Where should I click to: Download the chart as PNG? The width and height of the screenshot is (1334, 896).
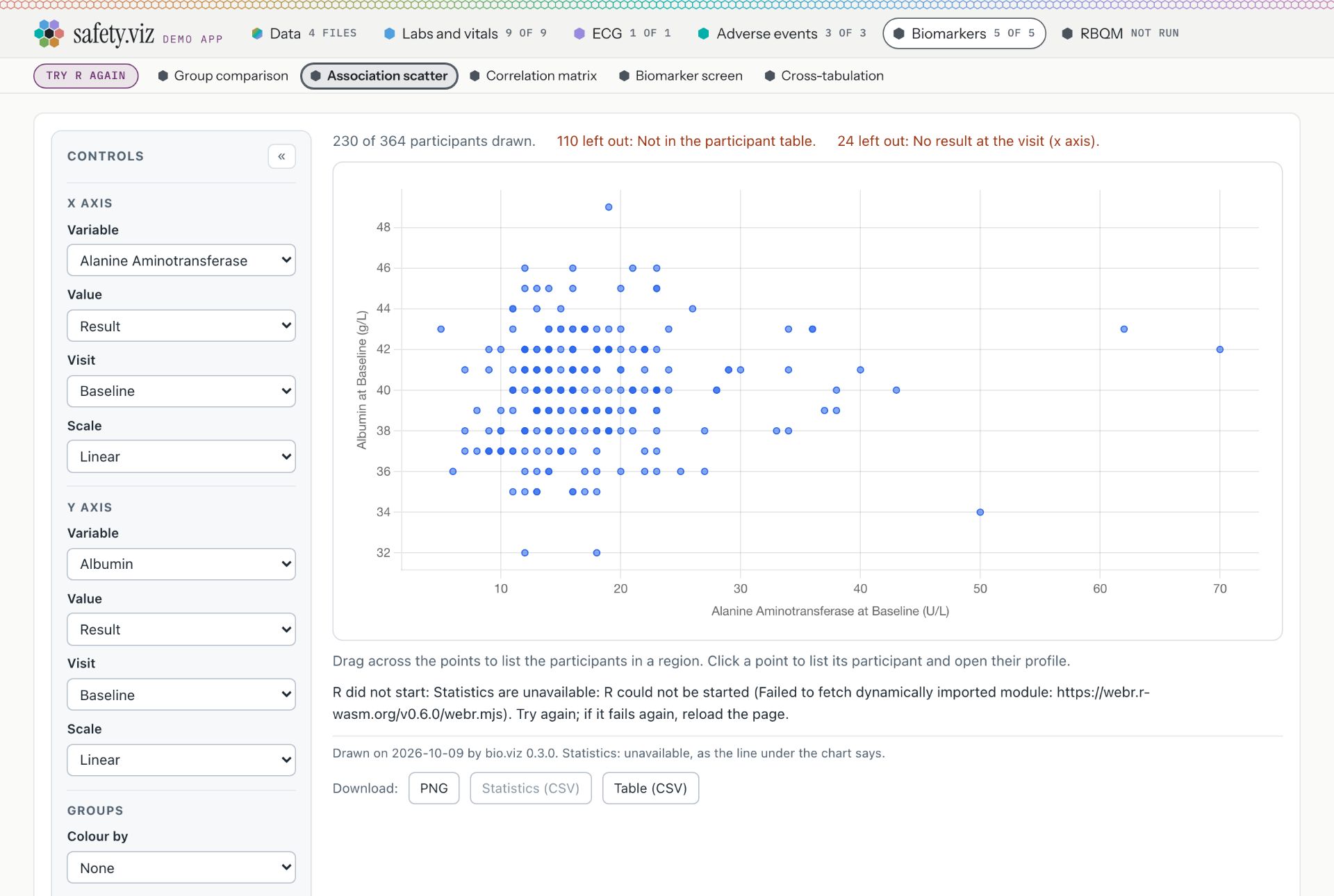[x=434, y=788]
